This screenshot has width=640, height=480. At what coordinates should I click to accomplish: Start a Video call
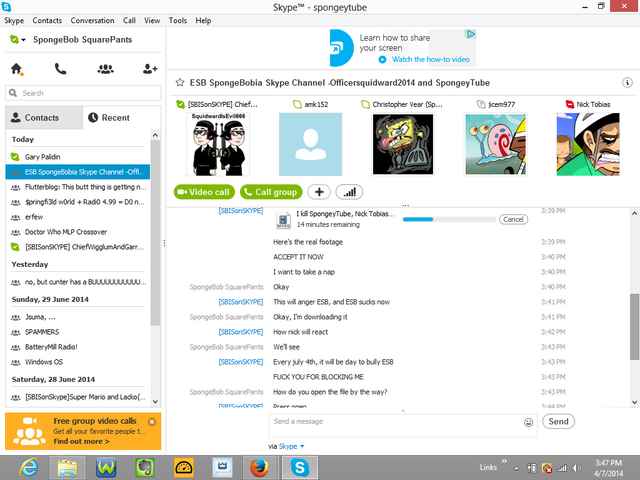204,192
